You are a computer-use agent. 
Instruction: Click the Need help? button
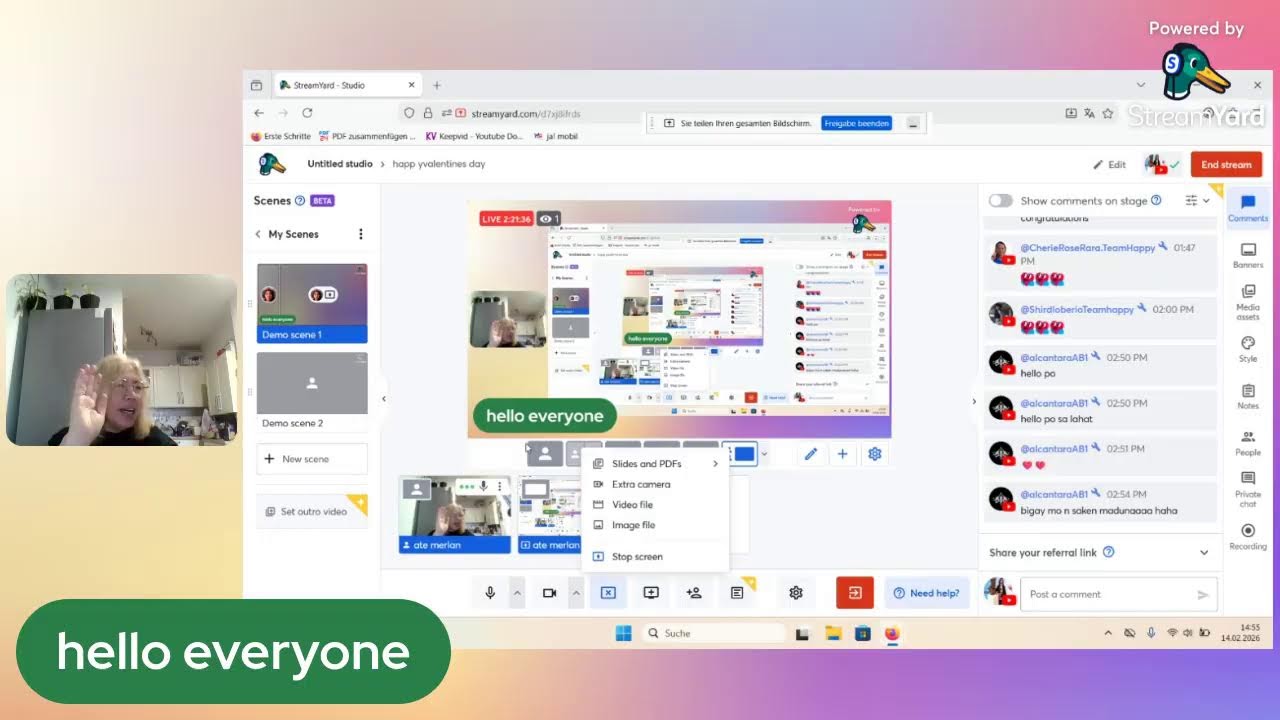point(927,593)
